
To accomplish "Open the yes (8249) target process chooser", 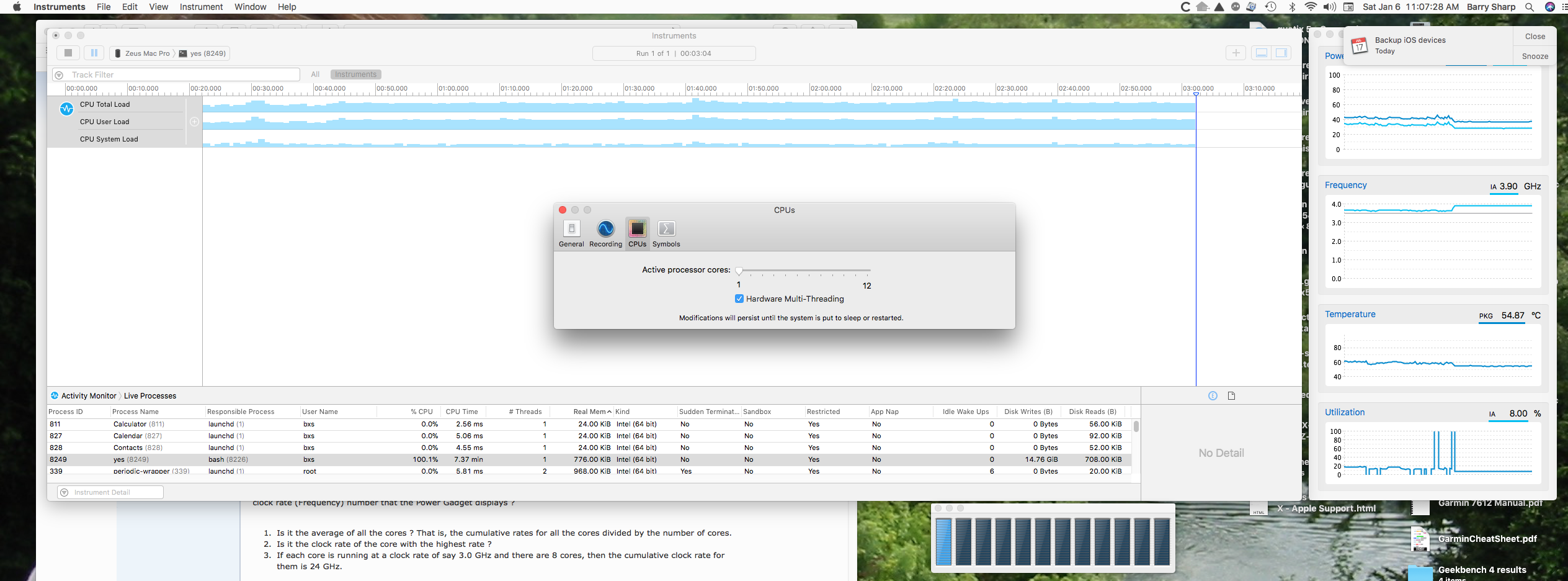I will 203,53.
